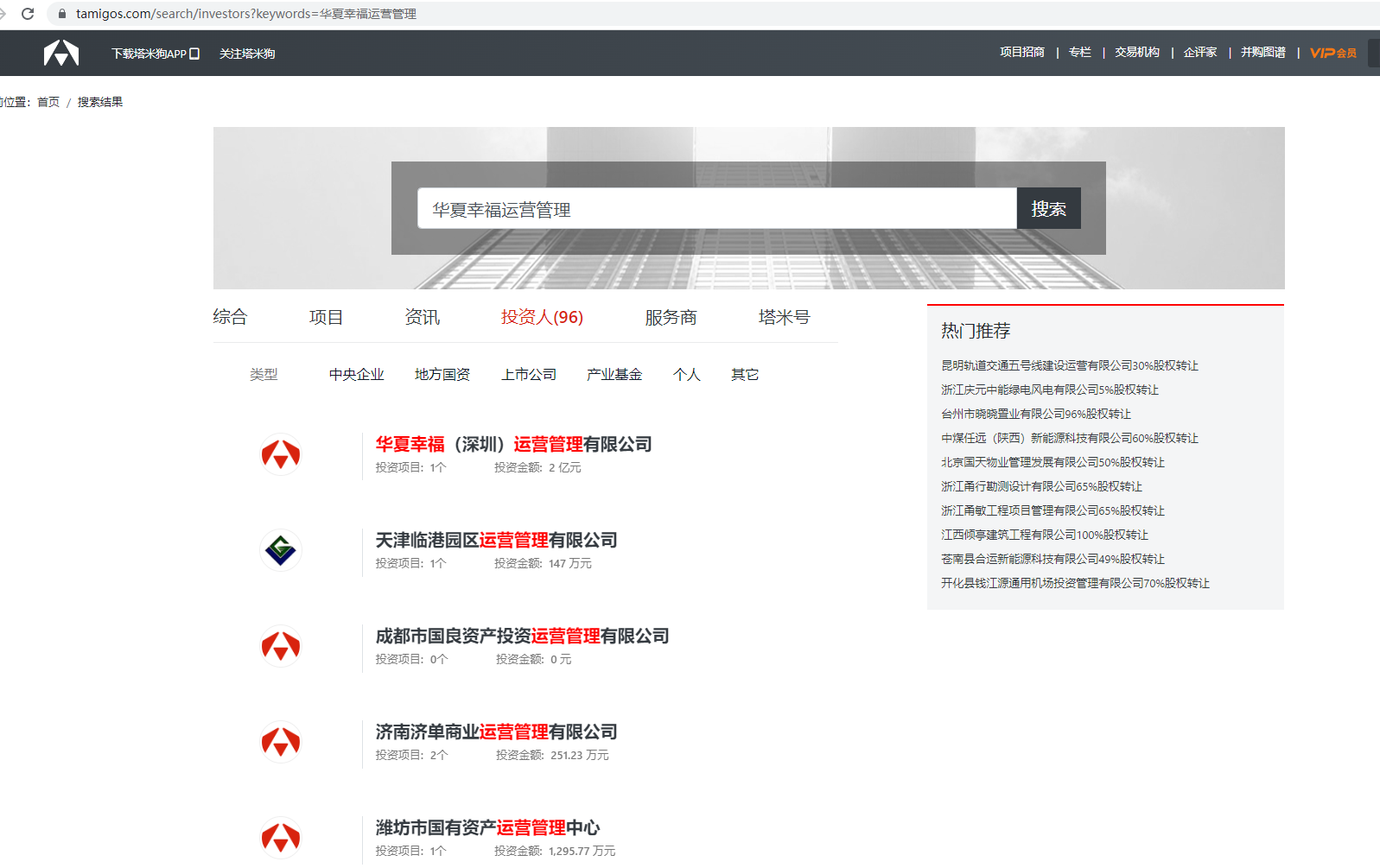Open logo of 潍坊市国有资产运营管理中心
1380x868 pixels.
click(281, 838)
